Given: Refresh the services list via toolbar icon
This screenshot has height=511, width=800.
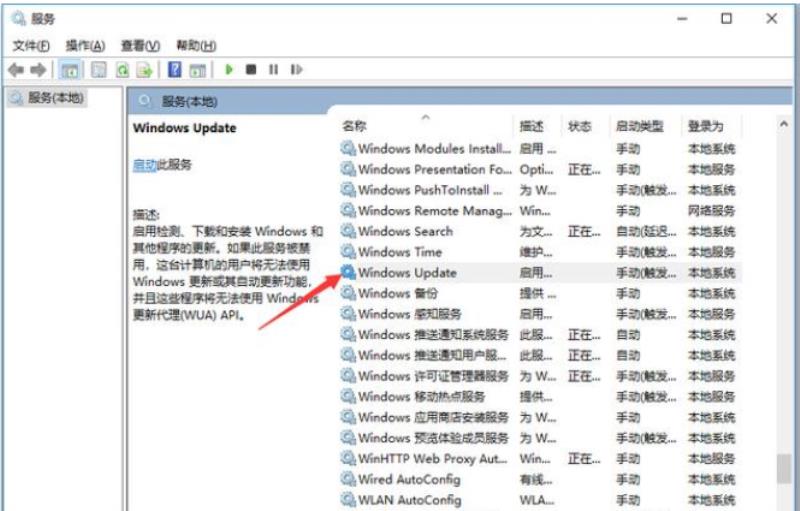Looking at the screenshot, I should (122, 69).
